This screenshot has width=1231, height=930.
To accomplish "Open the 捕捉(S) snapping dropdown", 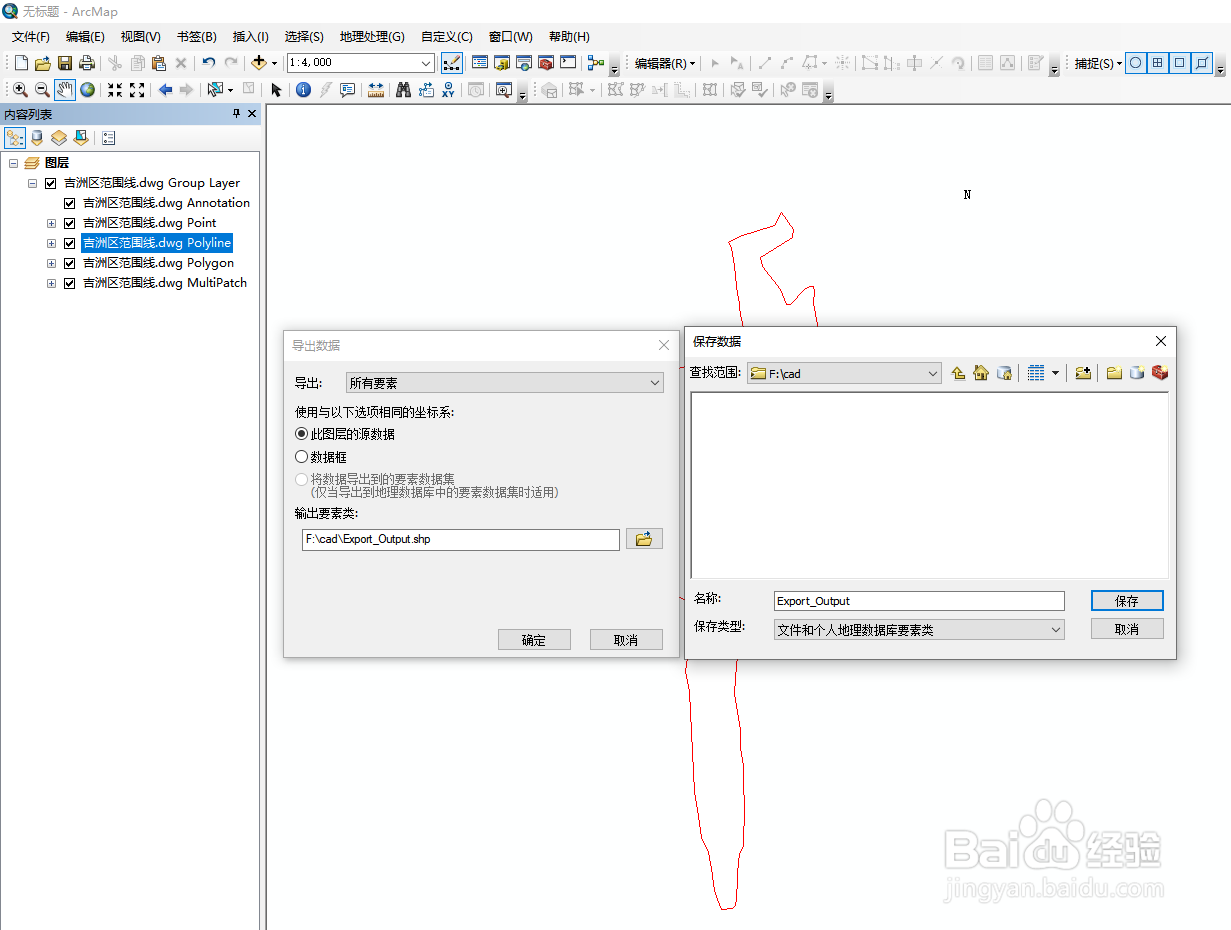I will 1098,63.
